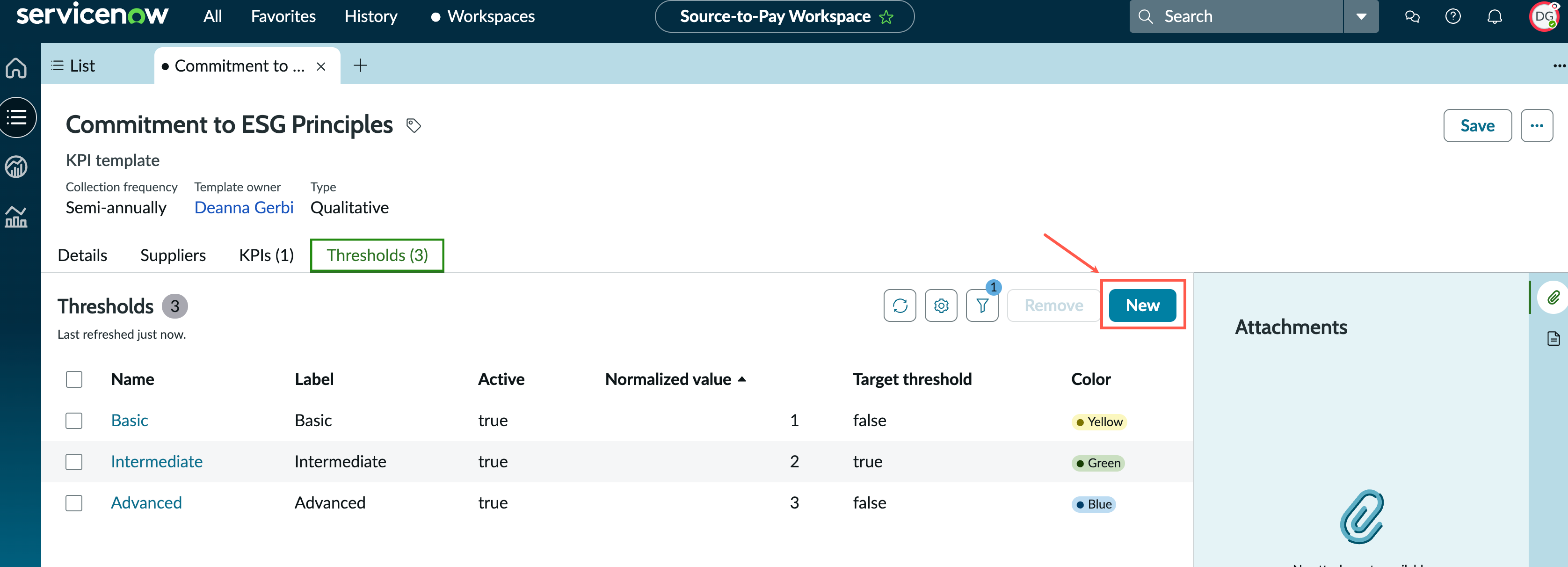Viewport: 1568px width, 567px height.
Task: Add a new tab with plus icon
Action: click(360, 65)
